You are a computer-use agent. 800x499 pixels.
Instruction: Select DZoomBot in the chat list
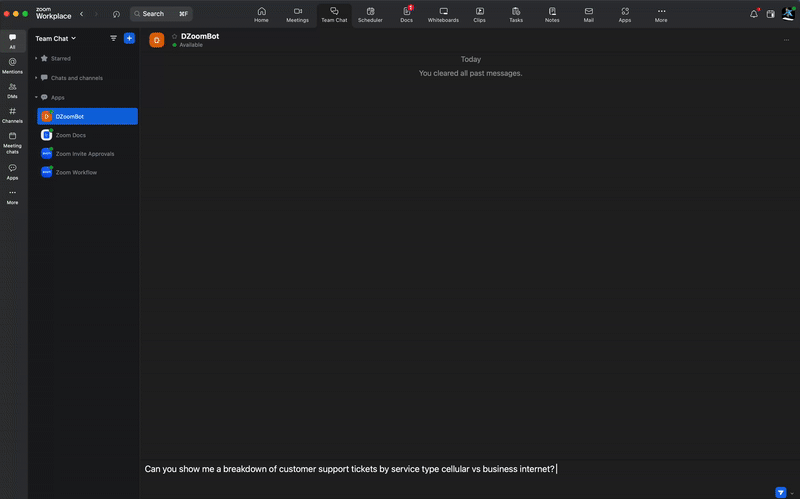[87, 116]
